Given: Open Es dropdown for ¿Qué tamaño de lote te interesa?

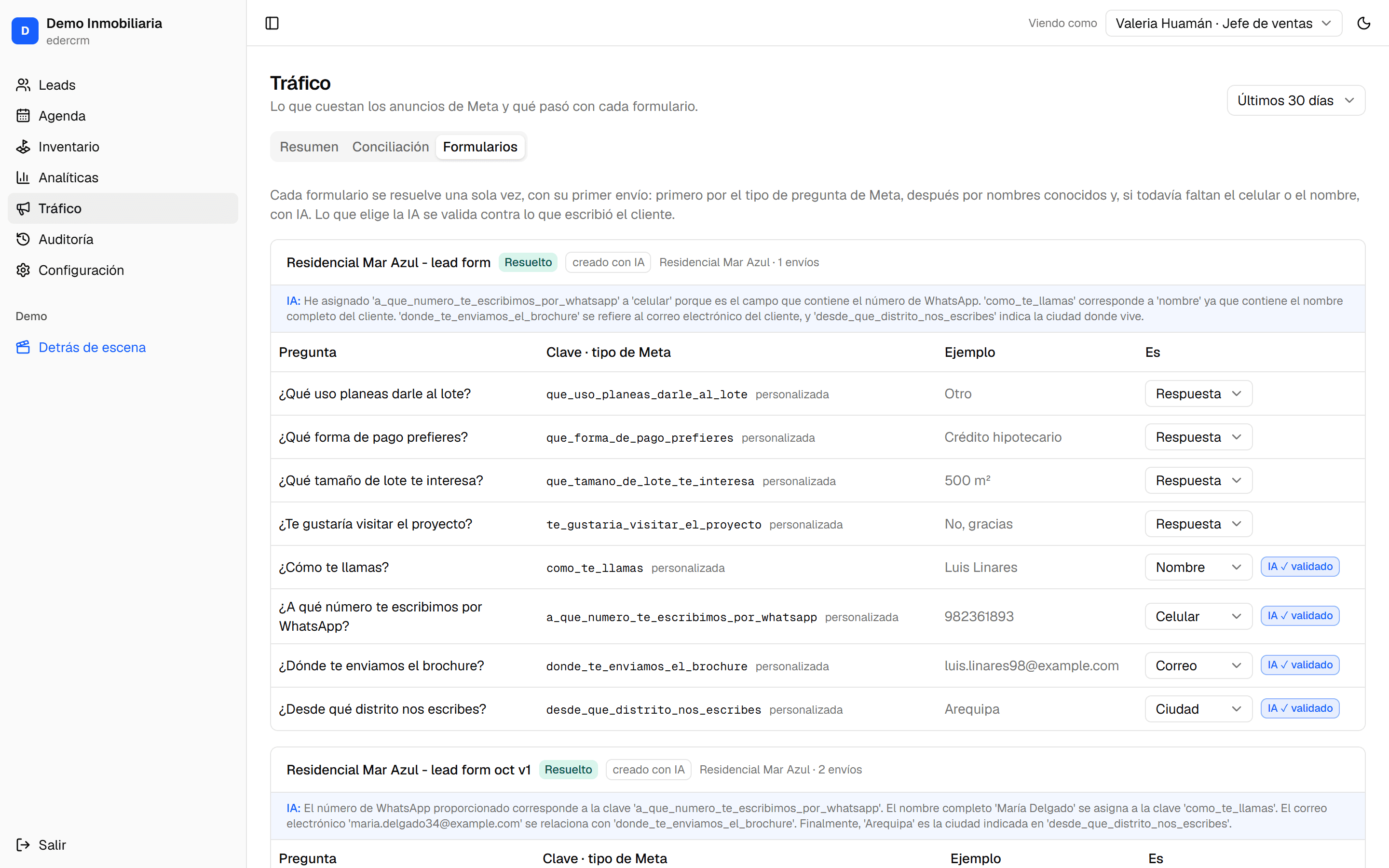Looking at the screenshot, I should [1198, 480].
